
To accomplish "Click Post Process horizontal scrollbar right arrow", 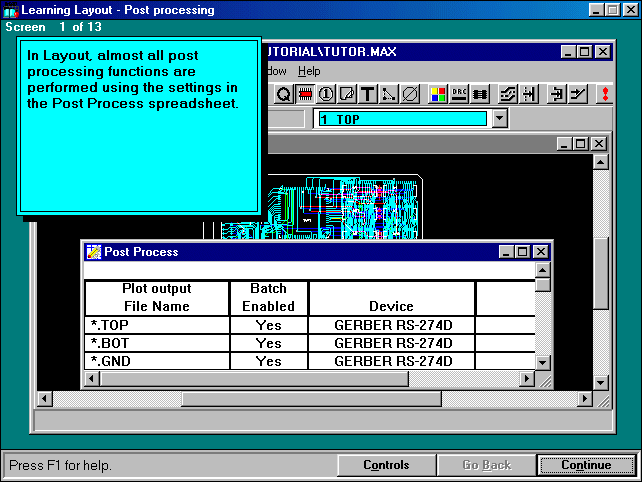I will [x=527, y=379].
